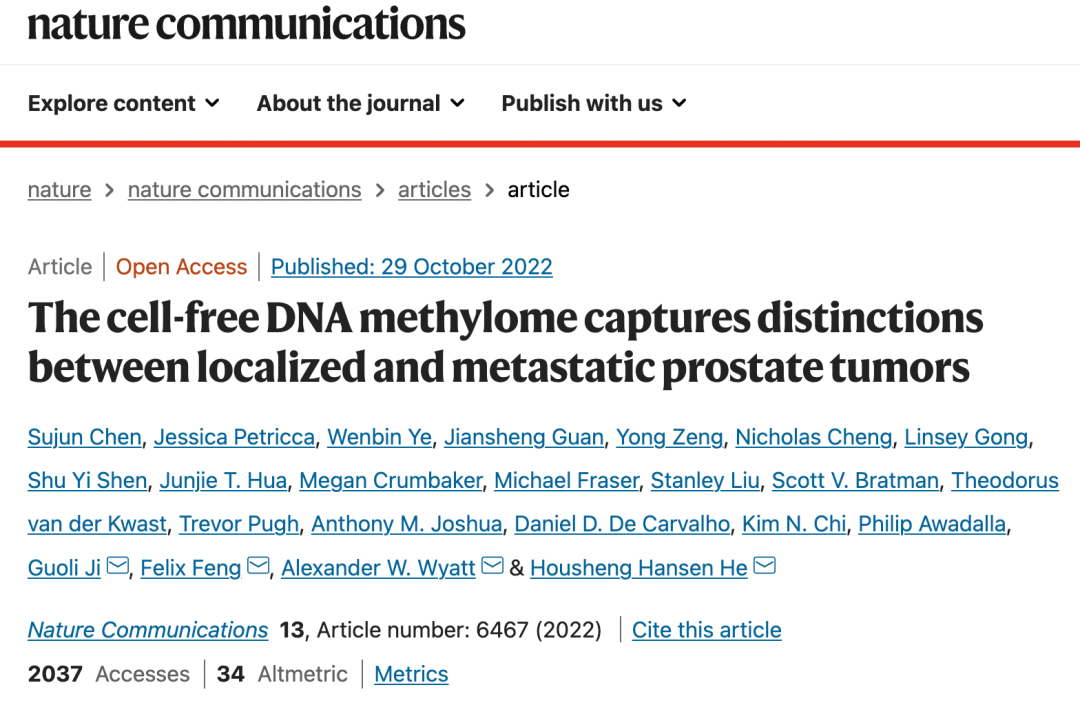Click the nature communications logo

tap(246, 24)
